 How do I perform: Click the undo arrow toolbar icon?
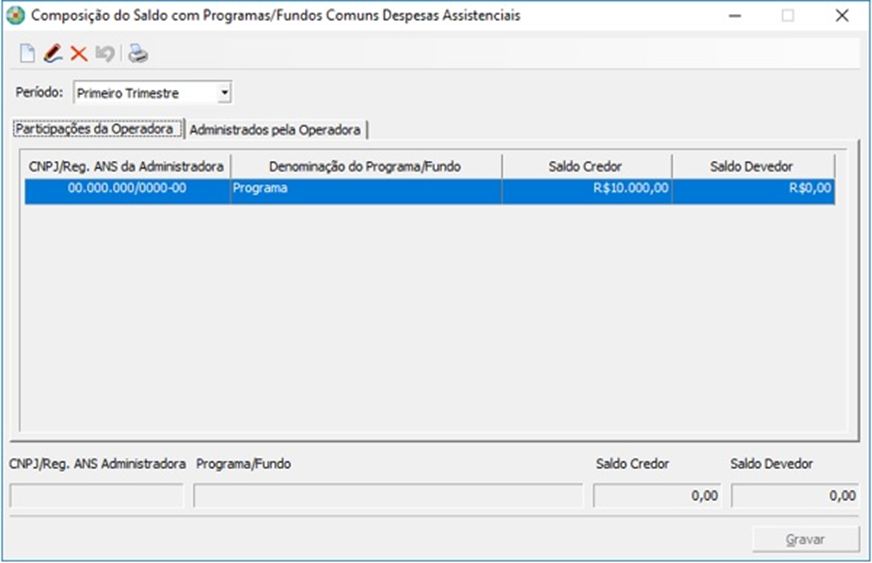click(x=105, y=54)
